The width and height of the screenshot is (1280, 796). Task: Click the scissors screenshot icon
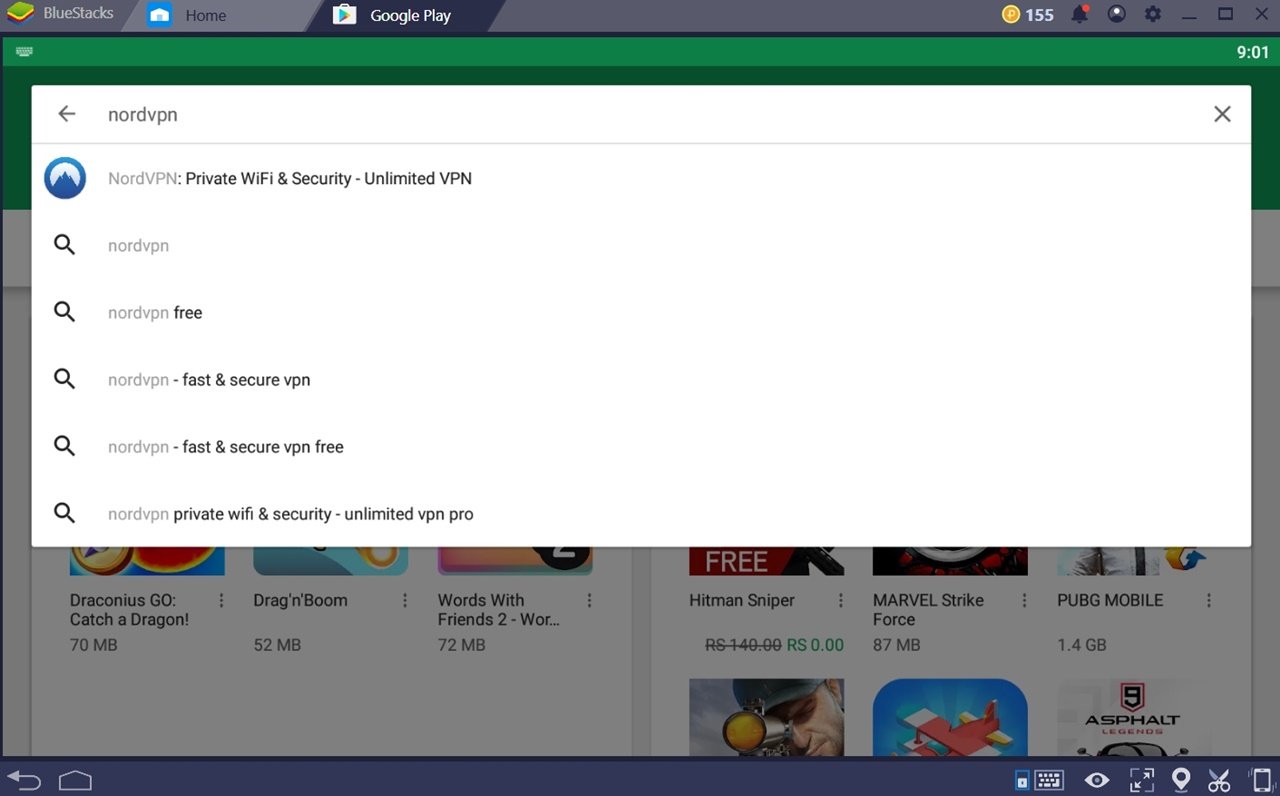pyautogui.click(x=1219, y=780)
